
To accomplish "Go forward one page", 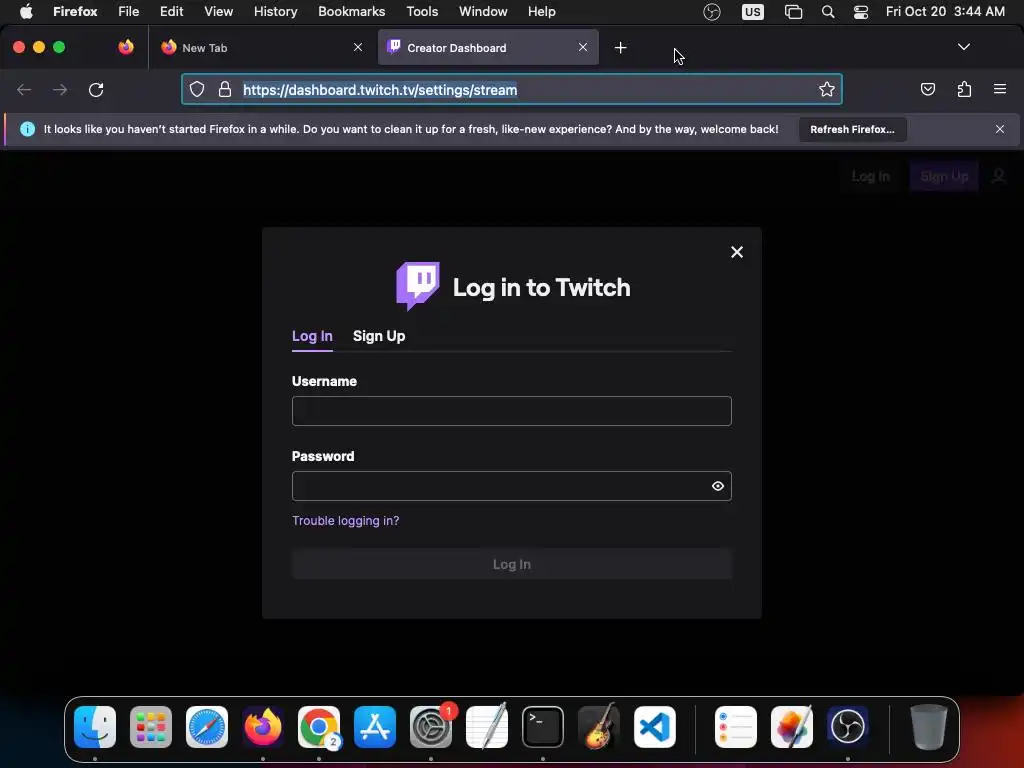I will [x=60, y=89].
